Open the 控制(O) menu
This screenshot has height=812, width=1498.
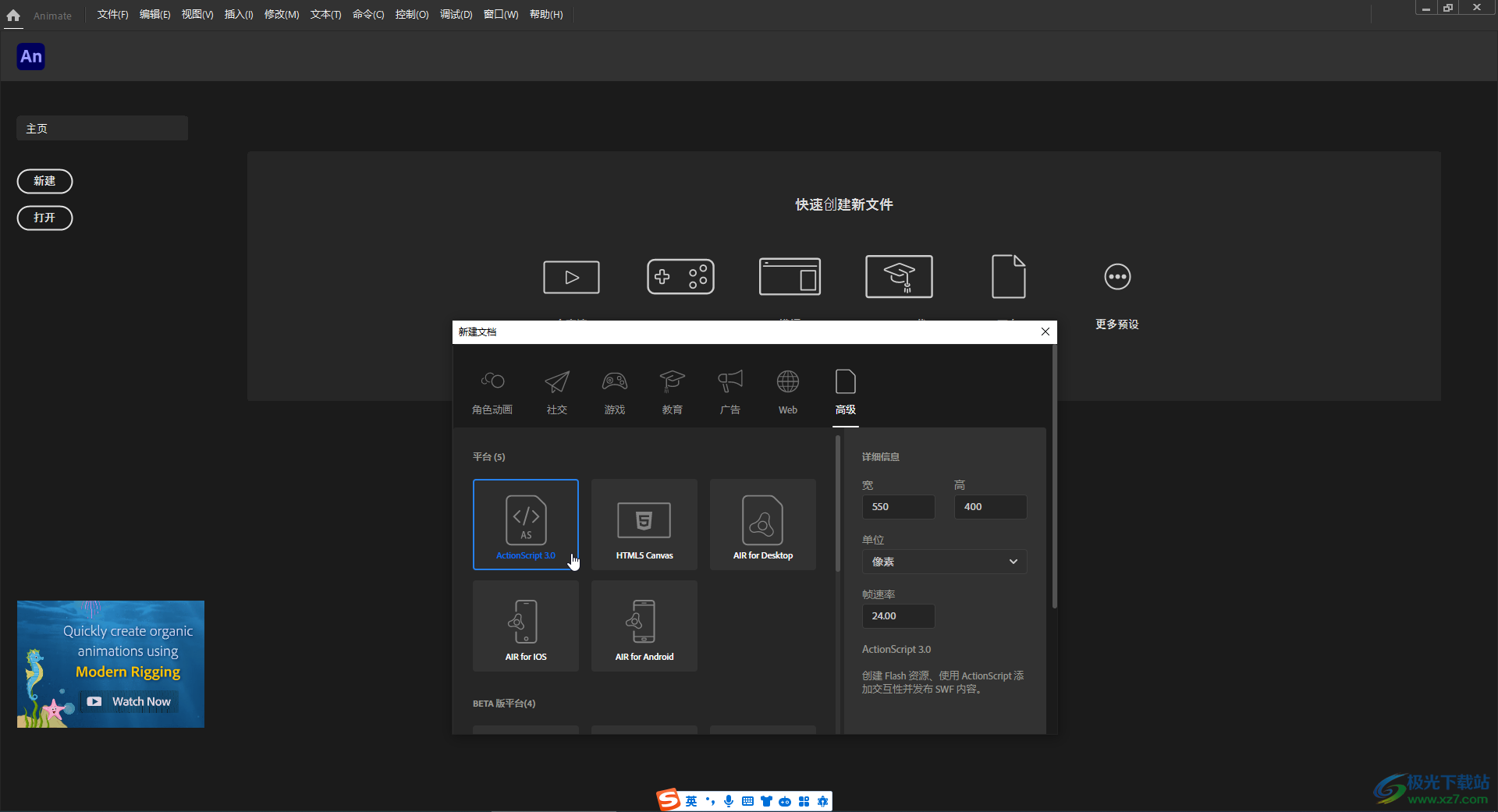point(412,15)
